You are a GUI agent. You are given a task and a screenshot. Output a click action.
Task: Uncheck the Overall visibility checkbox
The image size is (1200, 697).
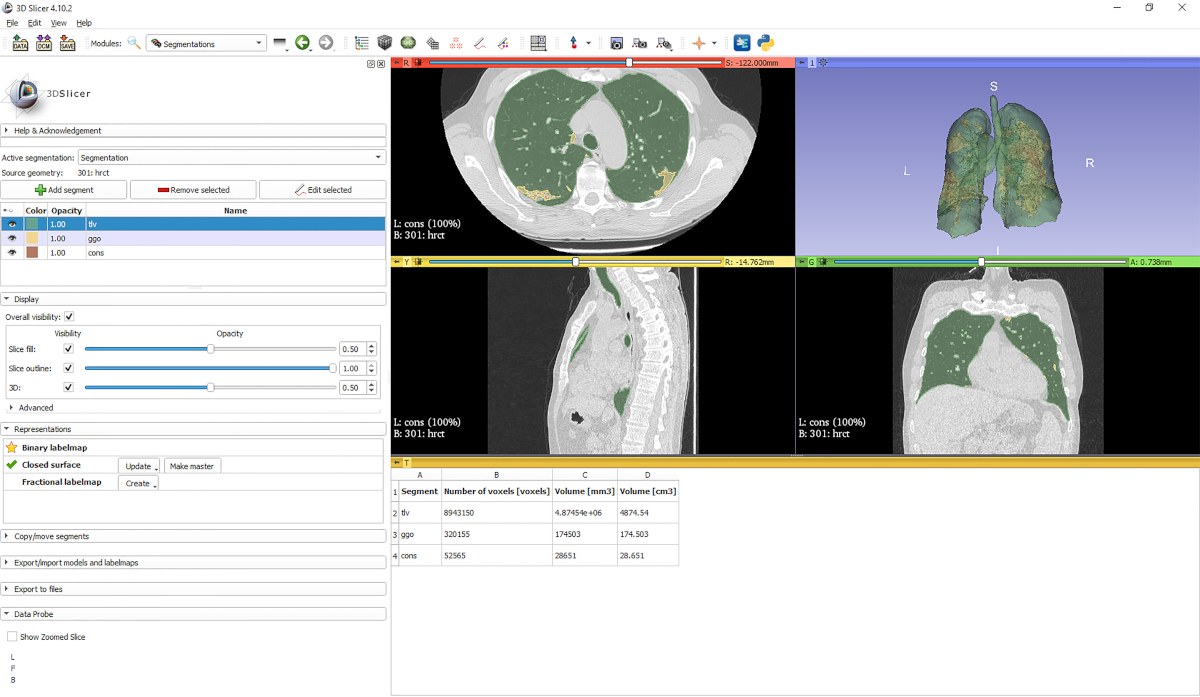tap(69, 317)
